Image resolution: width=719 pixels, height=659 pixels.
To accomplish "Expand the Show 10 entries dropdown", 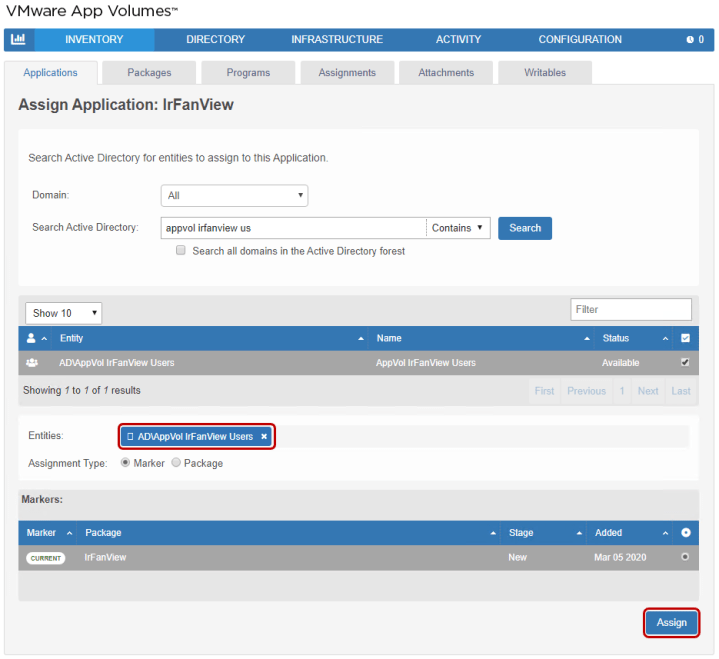I will (x=63, y=313).
